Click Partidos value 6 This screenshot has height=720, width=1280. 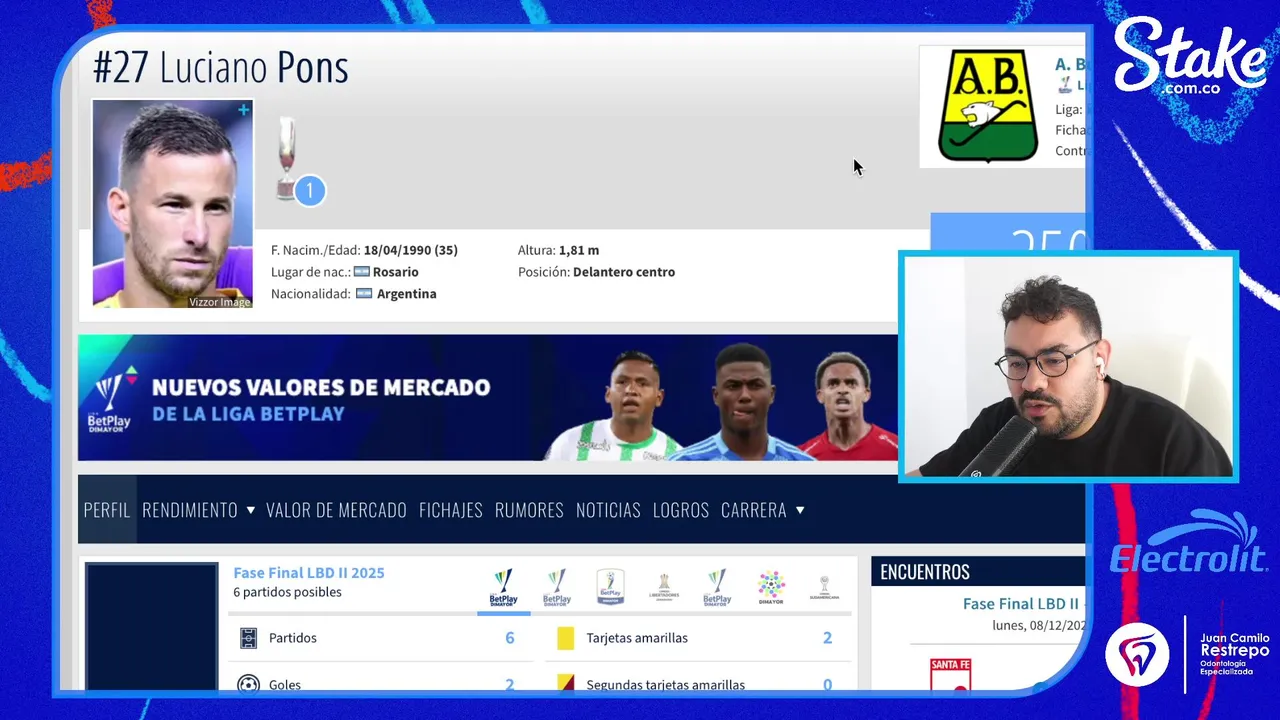pos(509,638)
